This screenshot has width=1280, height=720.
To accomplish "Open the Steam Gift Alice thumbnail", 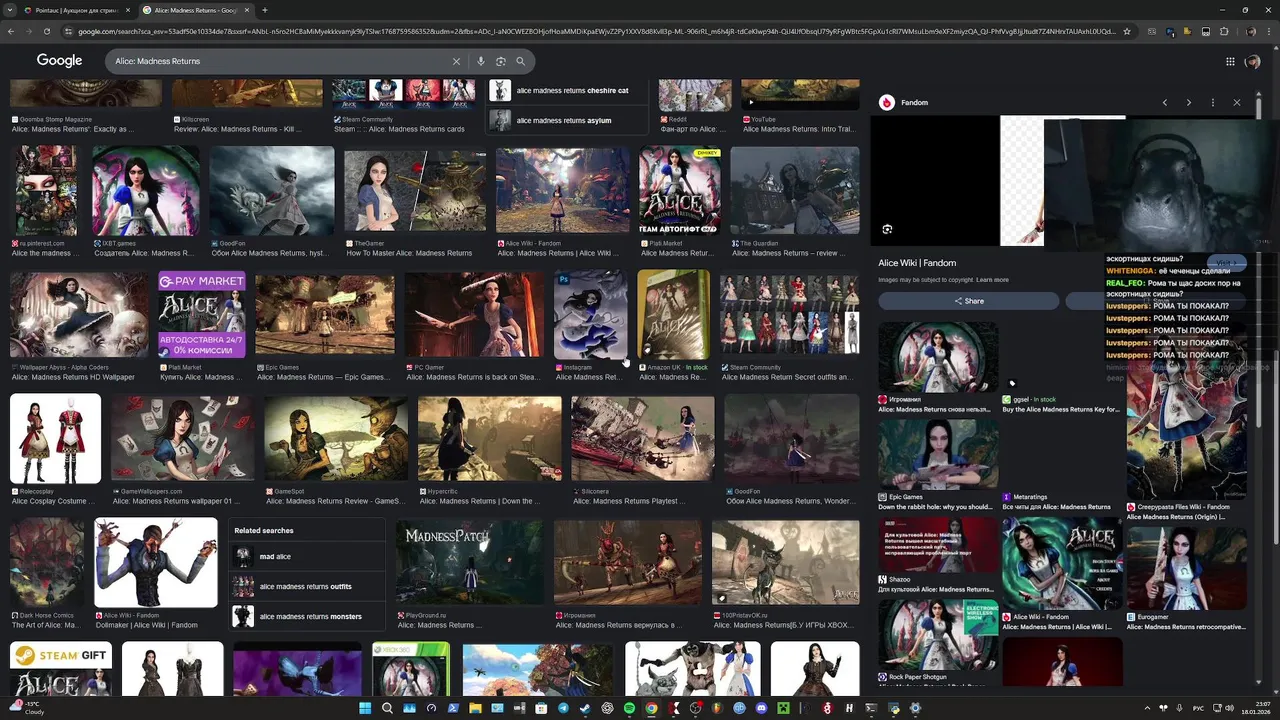I will tap(60, 670).
